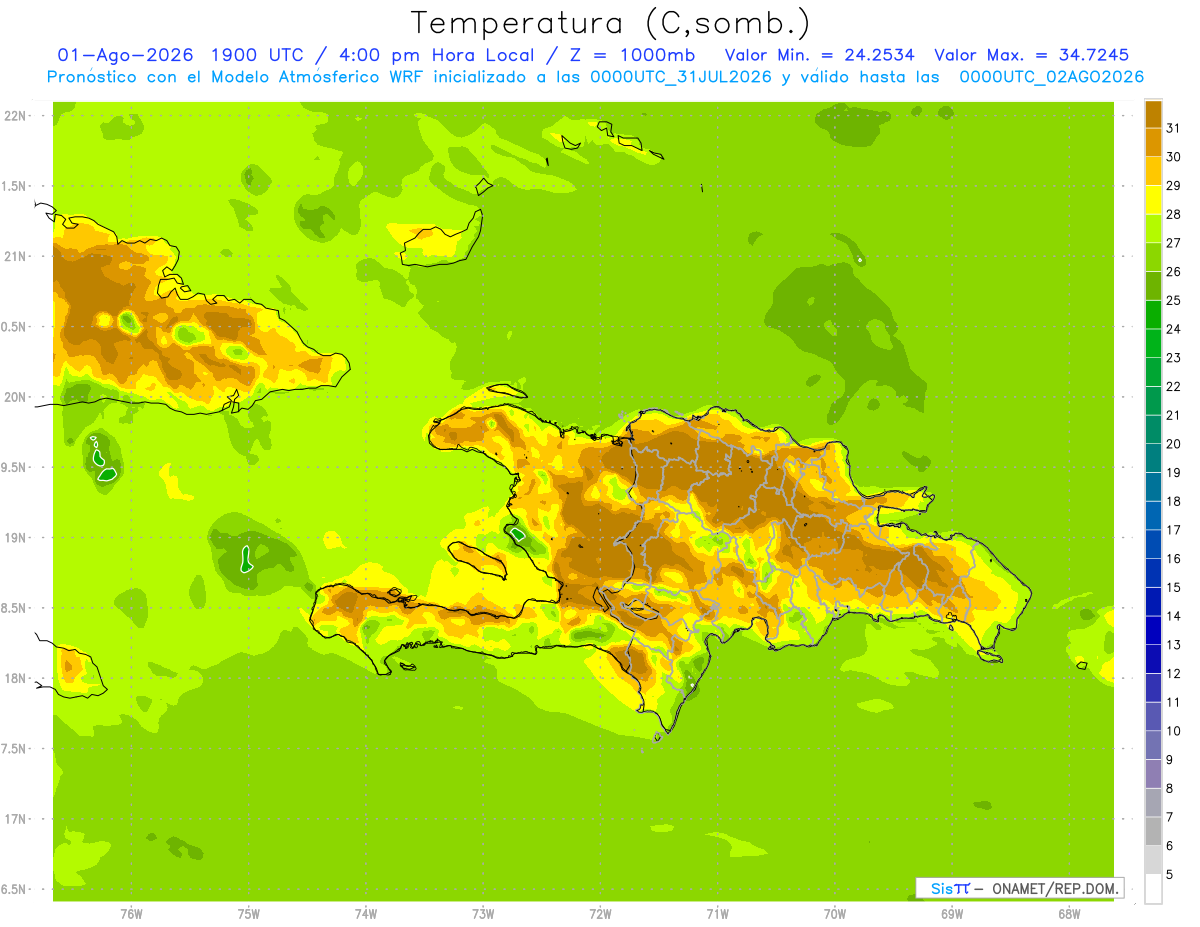Click the '8.5N' latitude label
The height and width of the screenshot is (927, 1200).
coord(15,608)
